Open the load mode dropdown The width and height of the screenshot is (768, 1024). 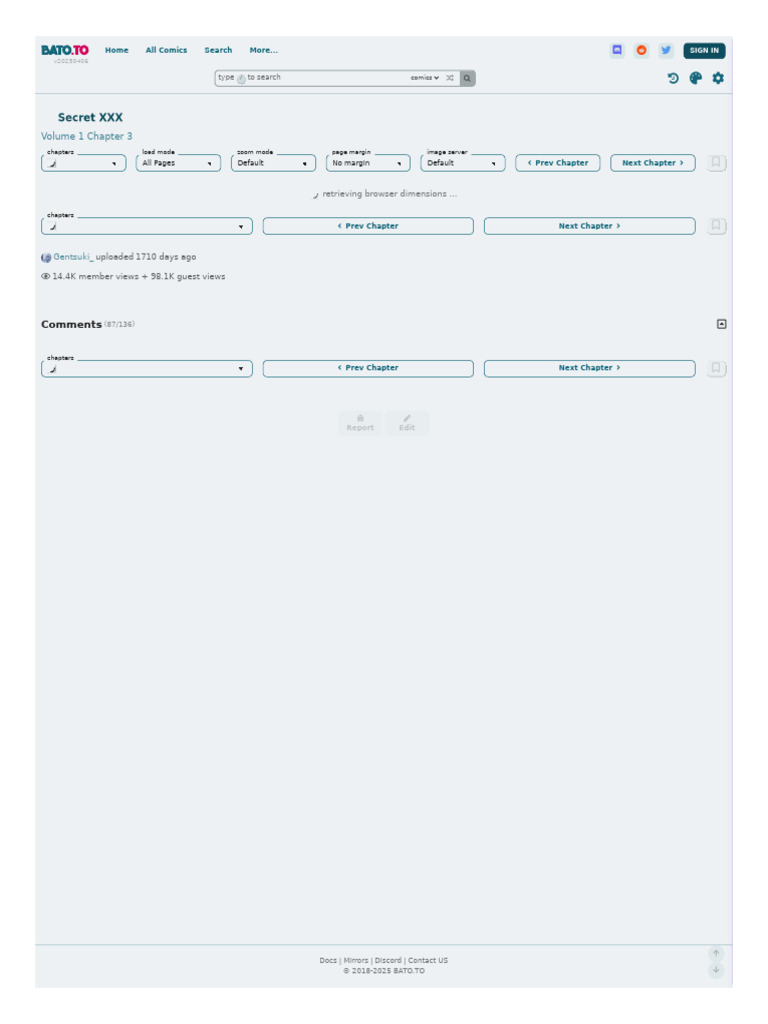coord(178,163)
